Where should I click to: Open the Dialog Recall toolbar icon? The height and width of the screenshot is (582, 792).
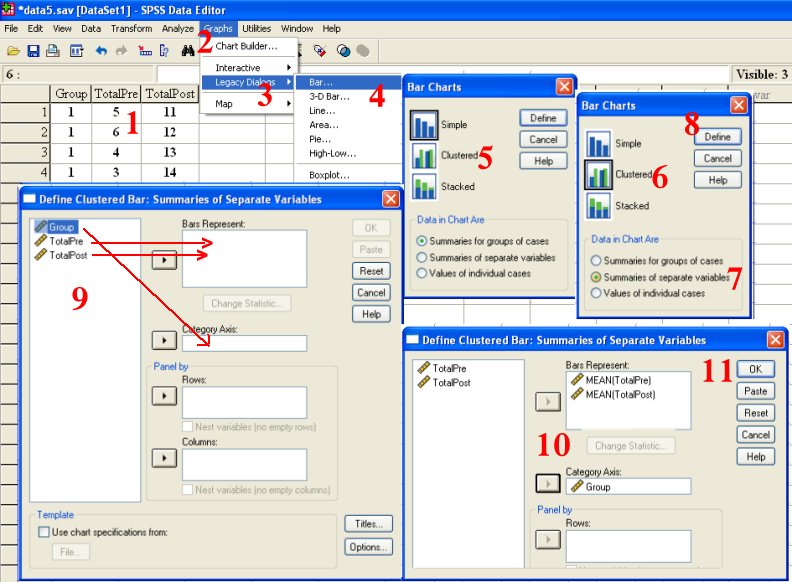click(x=76, y=51)
